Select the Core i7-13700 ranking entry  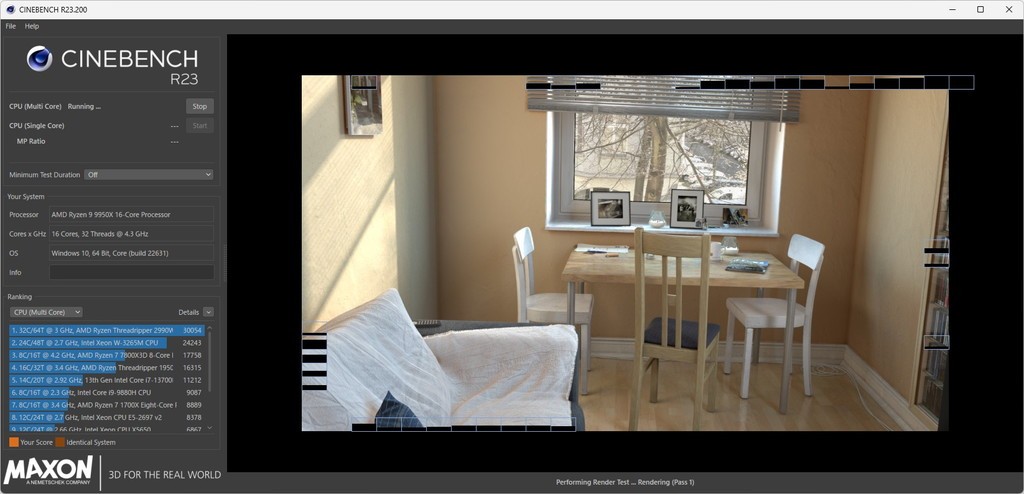pyautogui.click(x=106, y=380)
